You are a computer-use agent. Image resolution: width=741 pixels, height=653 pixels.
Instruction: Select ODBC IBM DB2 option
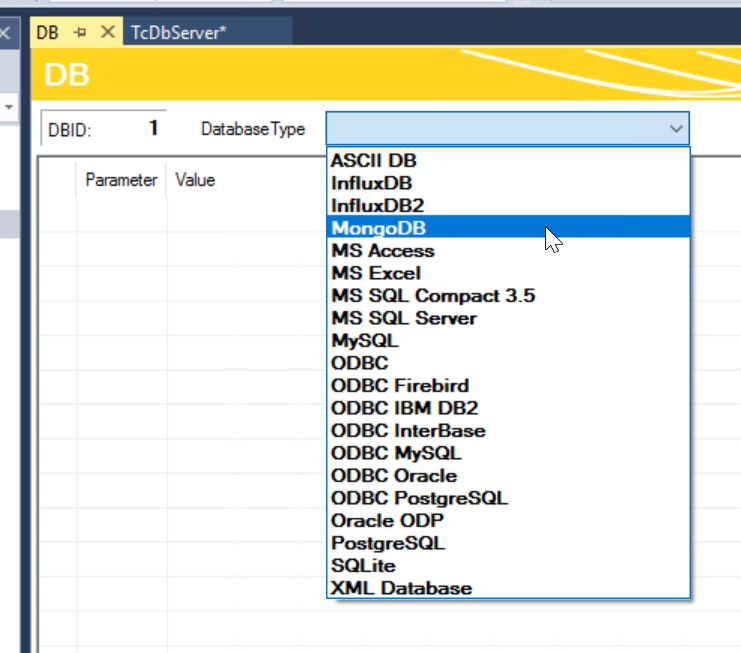[508, 408]
